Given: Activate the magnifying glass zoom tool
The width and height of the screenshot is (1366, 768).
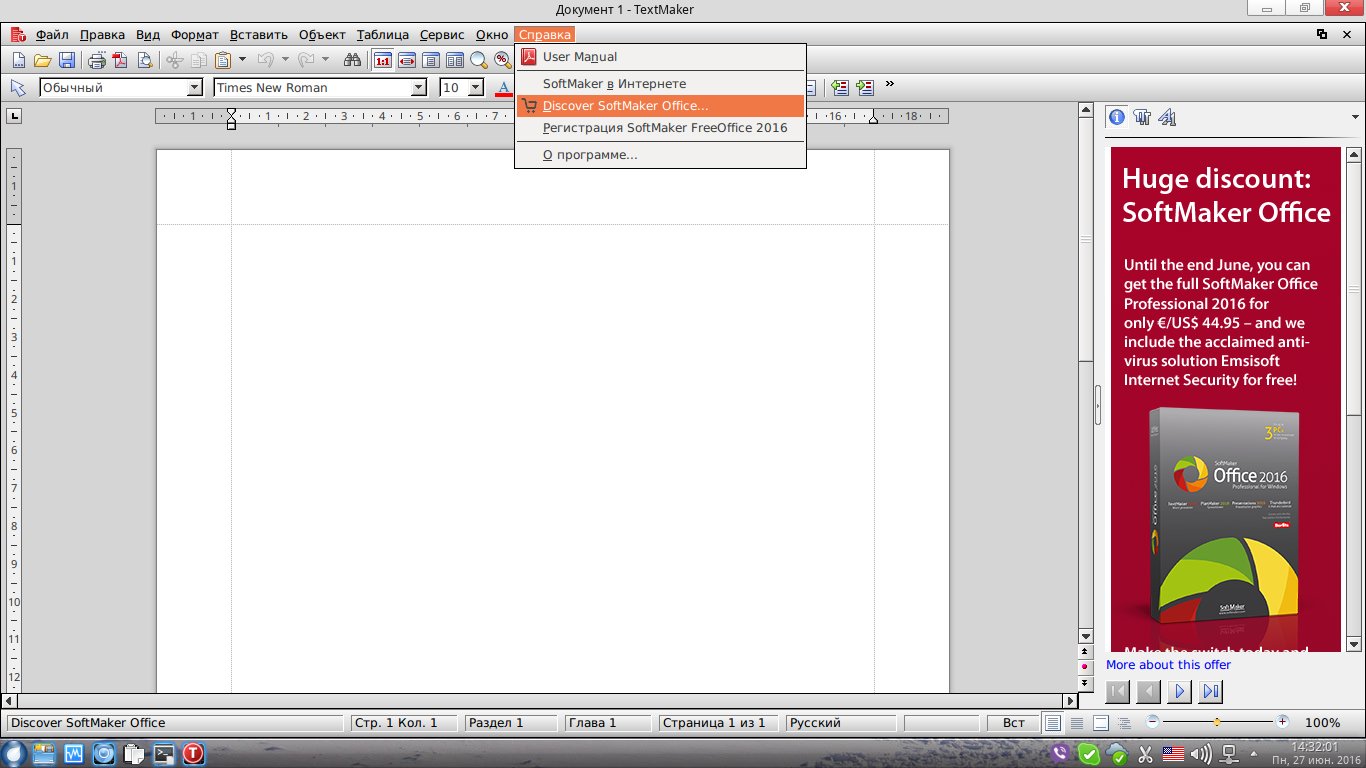Looking at the screenshot, I should (478, 60).
